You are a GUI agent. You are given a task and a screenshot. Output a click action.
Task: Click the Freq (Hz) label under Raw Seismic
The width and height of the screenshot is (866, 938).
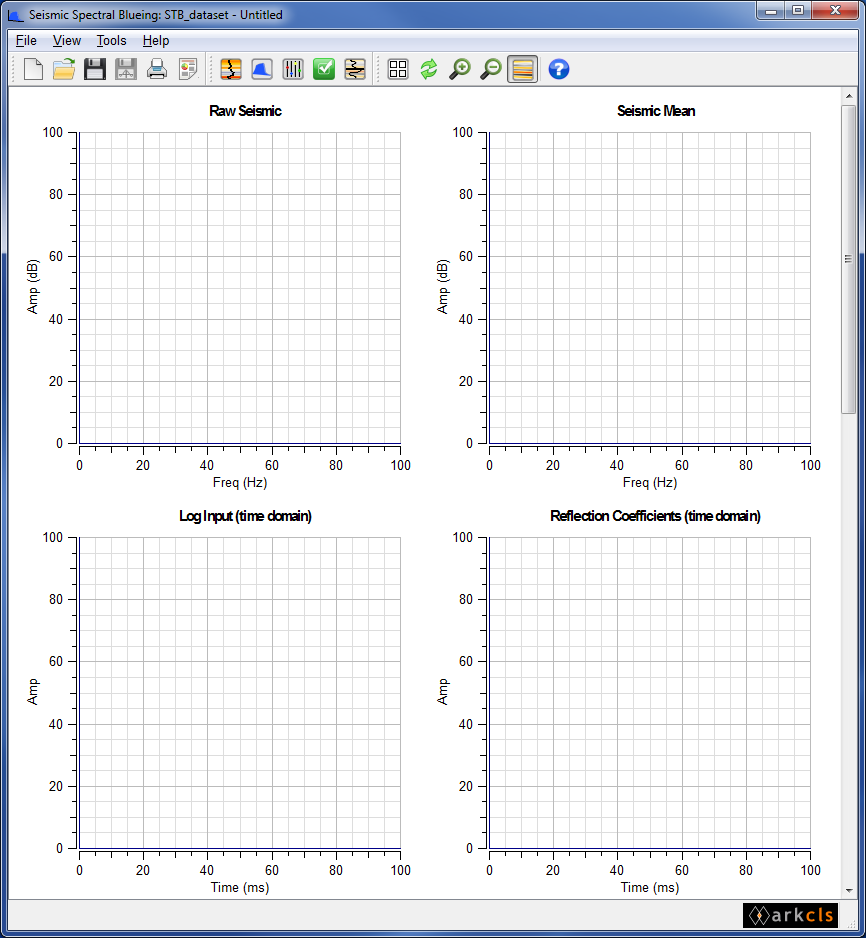[x=240, y=482]
